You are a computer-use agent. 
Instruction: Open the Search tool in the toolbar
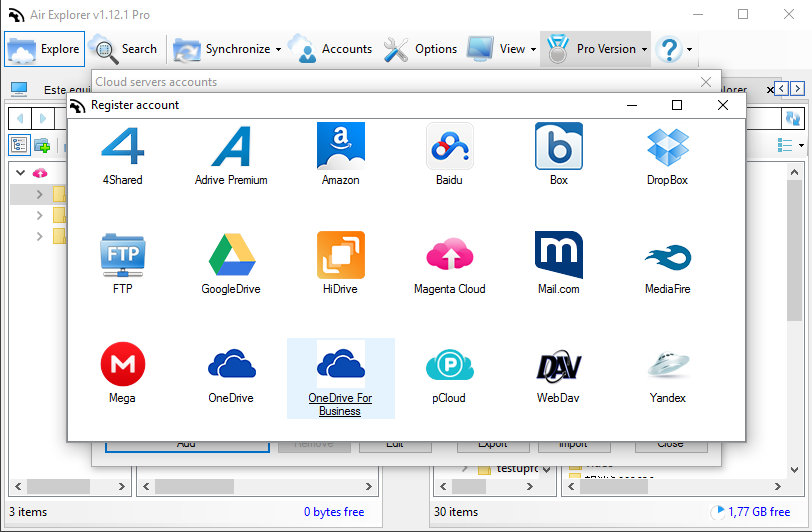(x=124, y=49)
